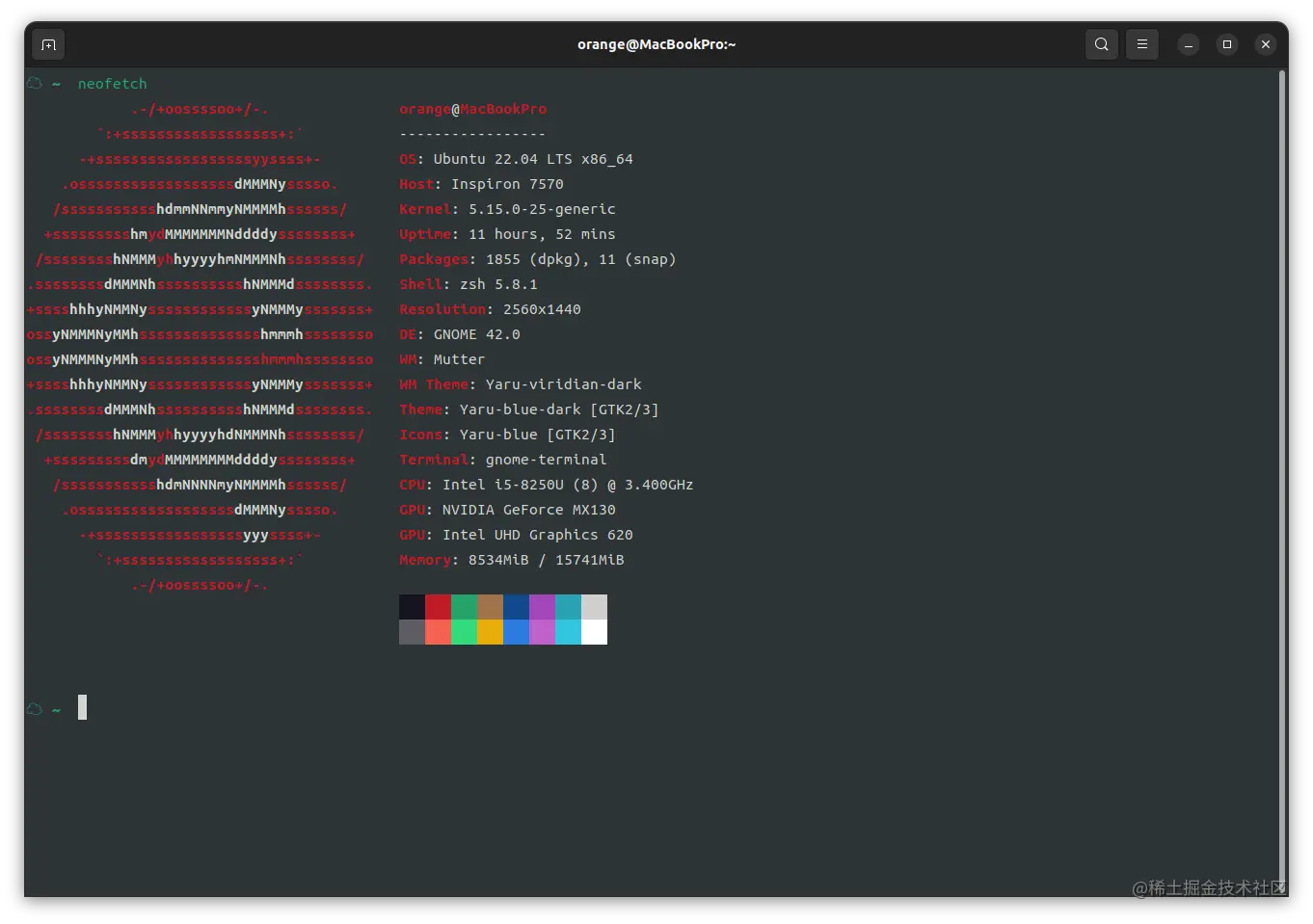Click the OS line showing Ubuntu 22.04 LTS

pyautogui.click(x=517, y=159)
